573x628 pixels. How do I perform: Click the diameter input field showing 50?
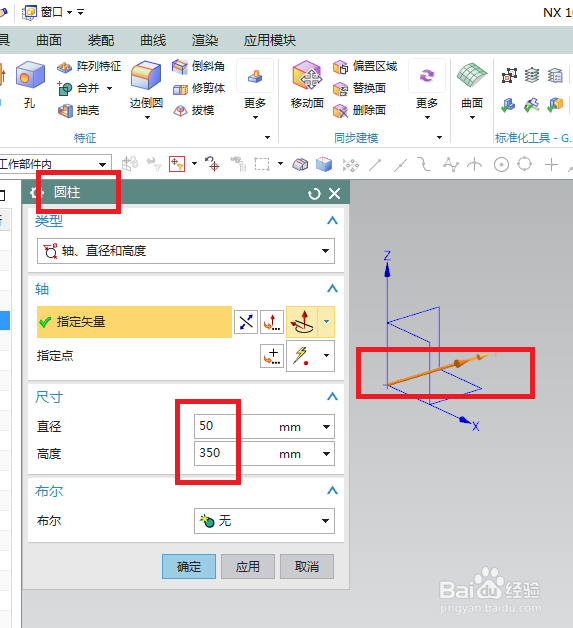234,427
